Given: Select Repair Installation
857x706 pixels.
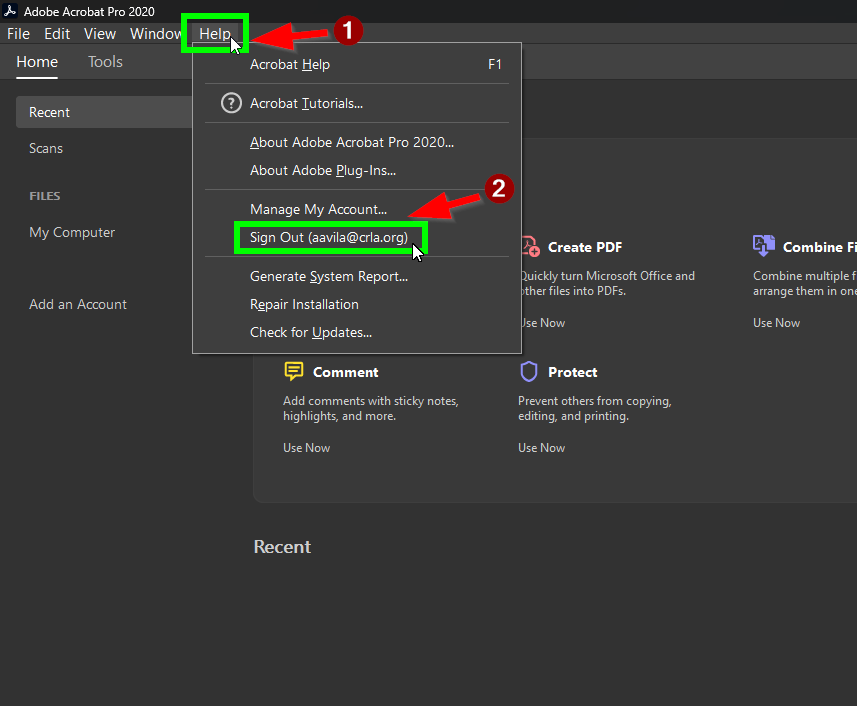Looking at the screenshot, I should [x=357, y=304].
